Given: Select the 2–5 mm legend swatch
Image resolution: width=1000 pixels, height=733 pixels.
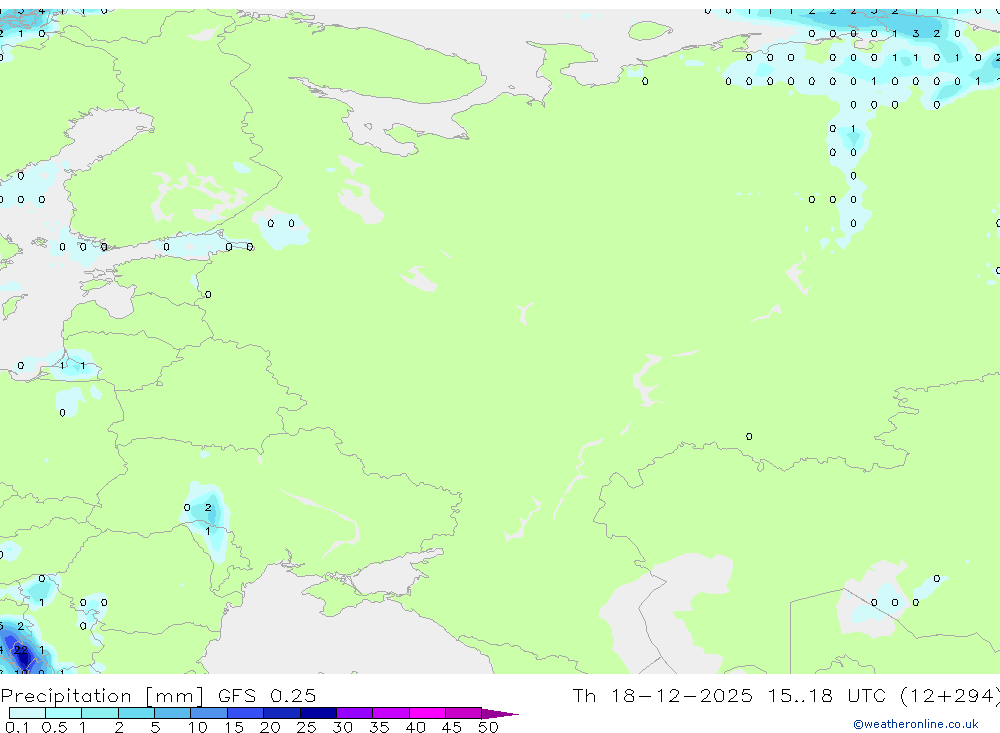Looking at the screenshot, I should coord(136,713).
